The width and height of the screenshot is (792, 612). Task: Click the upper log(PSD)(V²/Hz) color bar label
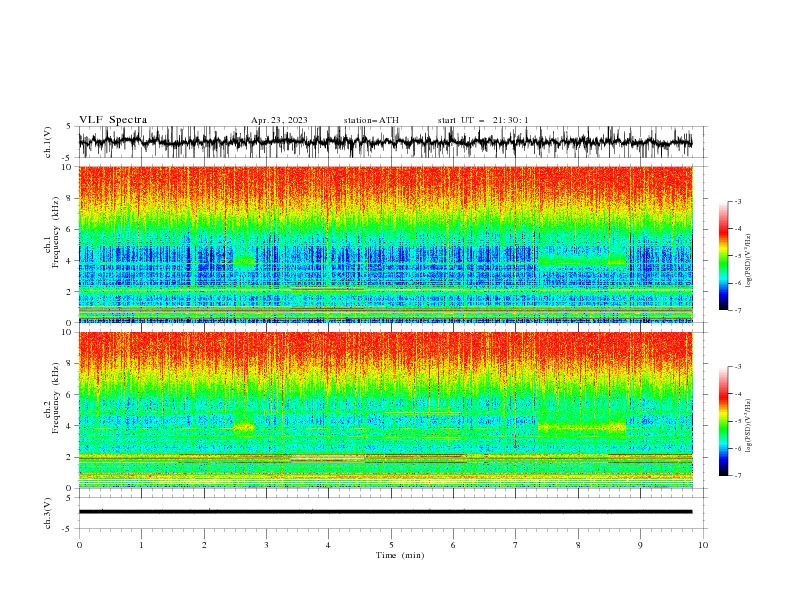749,261
